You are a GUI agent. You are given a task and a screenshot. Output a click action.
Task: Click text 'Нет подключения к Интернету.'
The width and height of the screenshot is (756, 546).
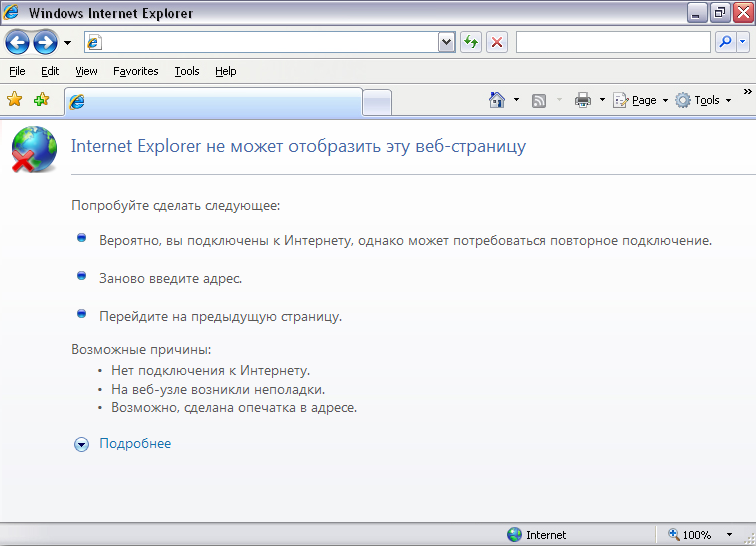coord(211,370)
